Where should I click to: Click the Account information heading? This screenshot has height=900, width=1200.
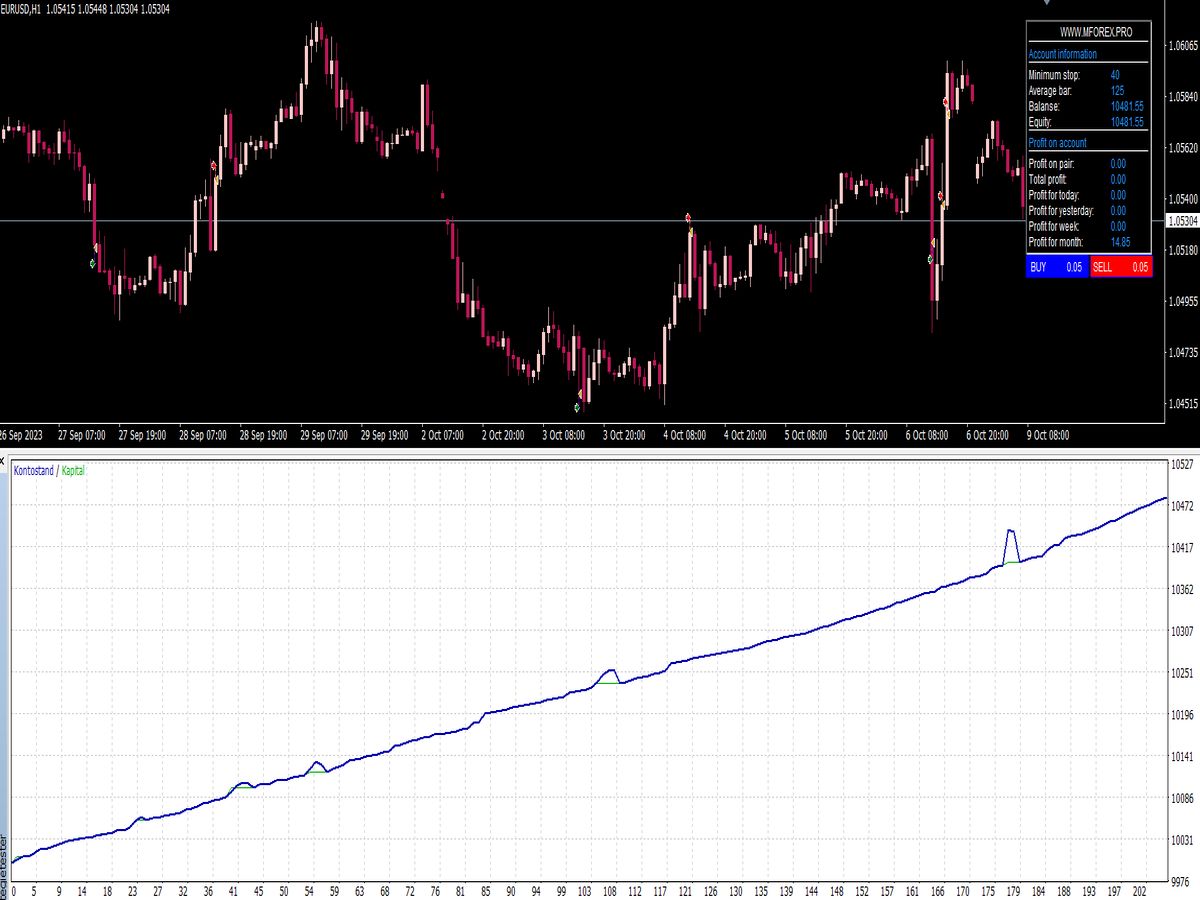pyautogui.click(x=1062, y=54)
